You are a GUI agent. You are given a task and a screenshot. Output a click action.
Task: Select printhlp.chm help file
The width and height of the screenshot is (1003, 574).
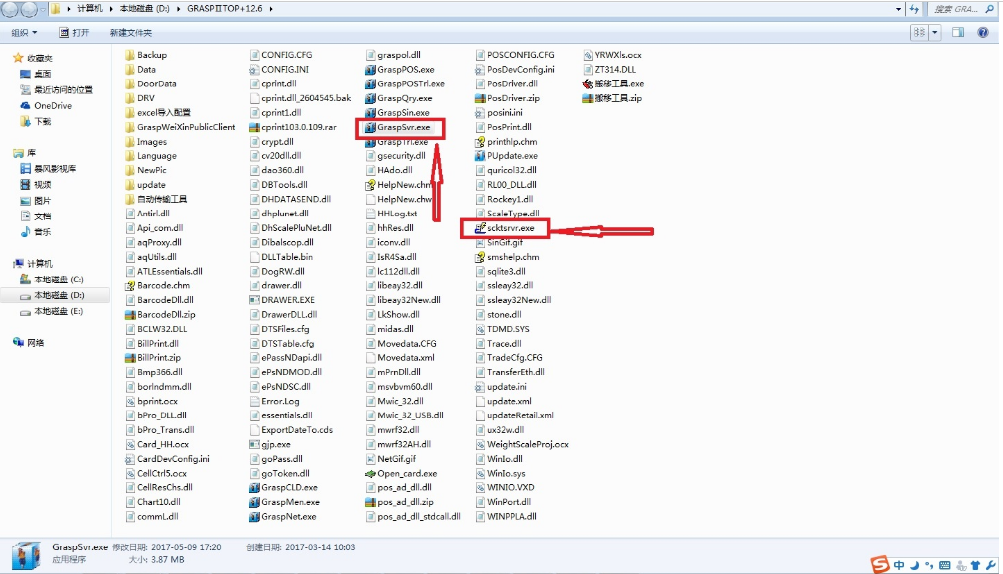coord(506,142)
